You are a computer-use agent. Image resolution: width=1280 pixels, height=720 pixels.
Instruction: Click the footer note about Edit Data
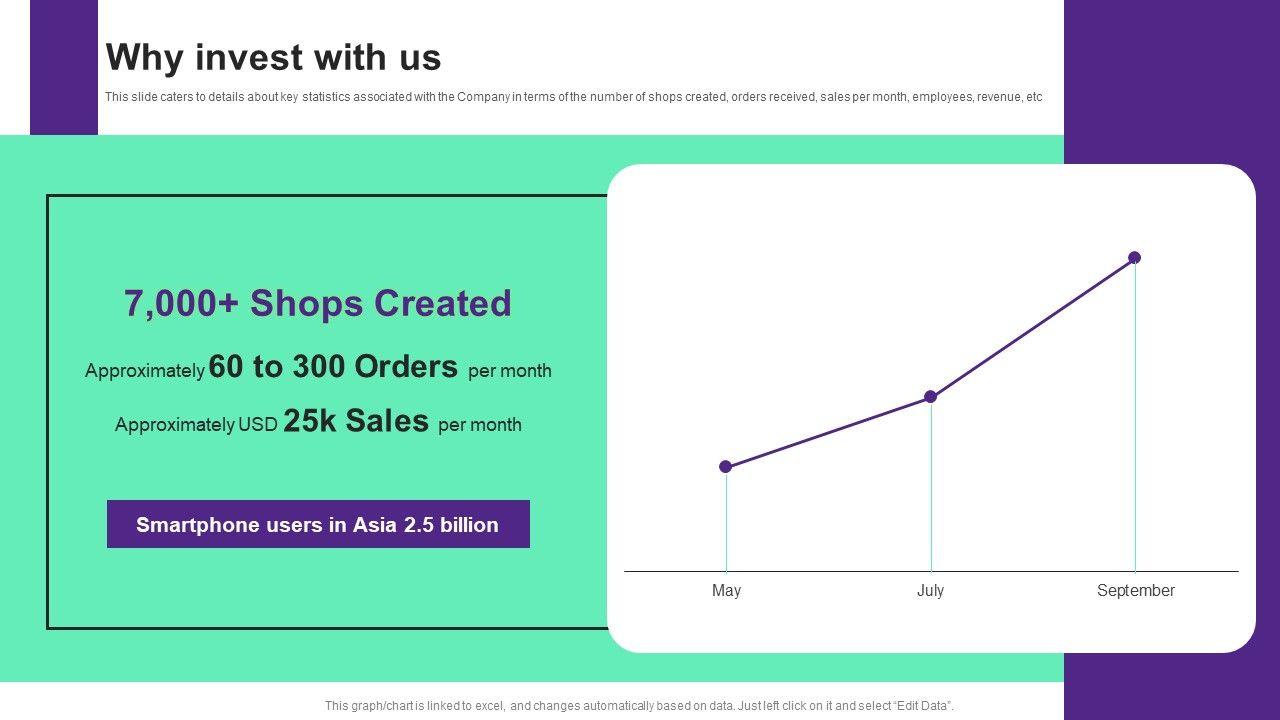[x=639, y=705]
